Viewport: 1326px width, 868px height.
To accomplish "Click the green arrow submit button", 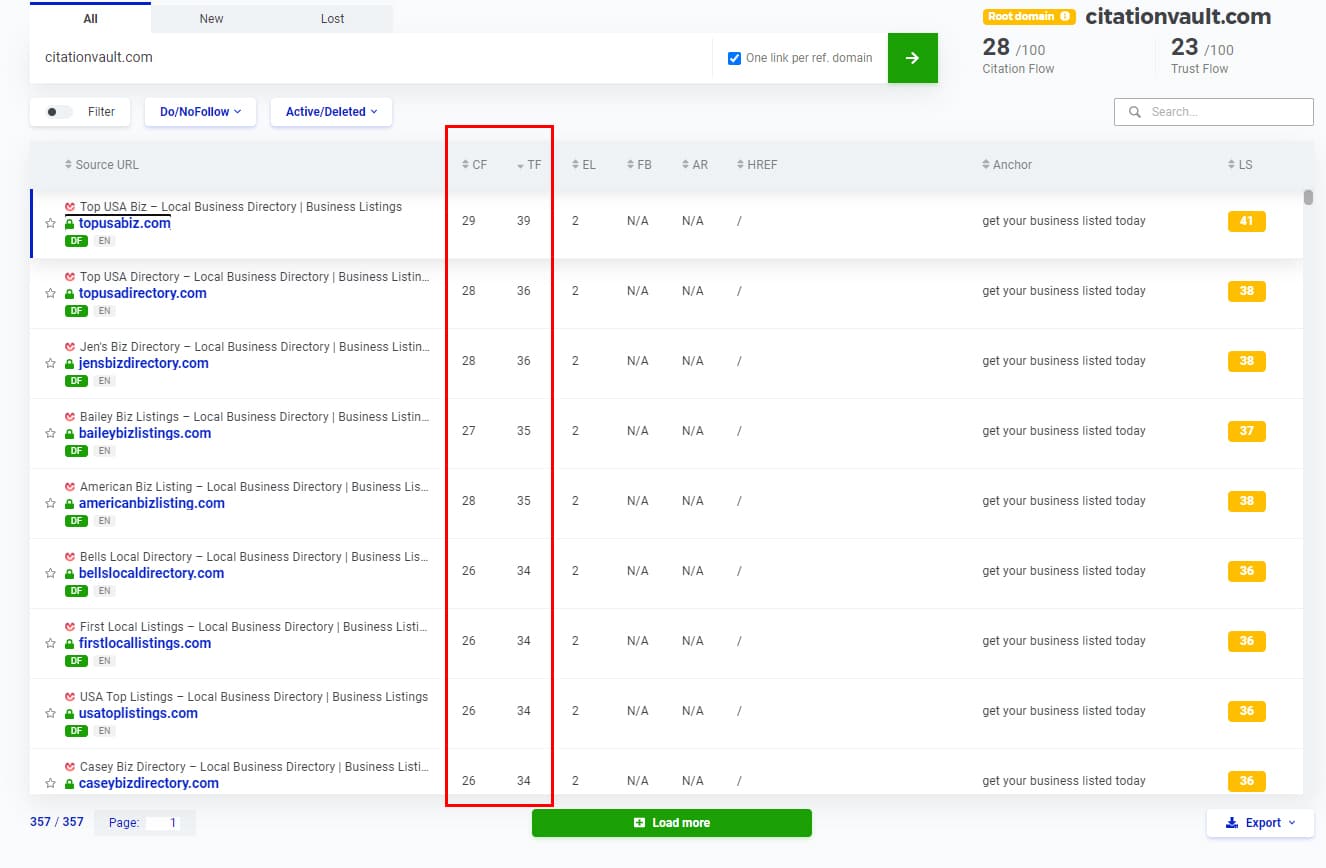I will [x=912, y=58].
